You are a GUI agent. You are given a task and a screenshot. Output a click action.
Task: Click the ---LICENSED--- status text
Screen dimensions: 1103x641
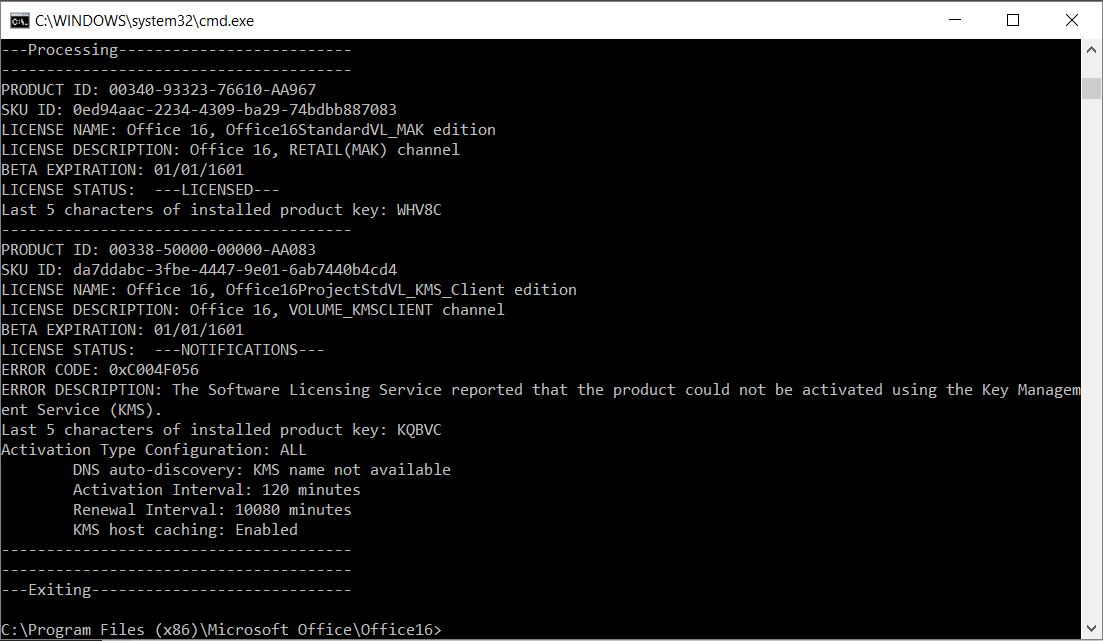coord(217,190)
